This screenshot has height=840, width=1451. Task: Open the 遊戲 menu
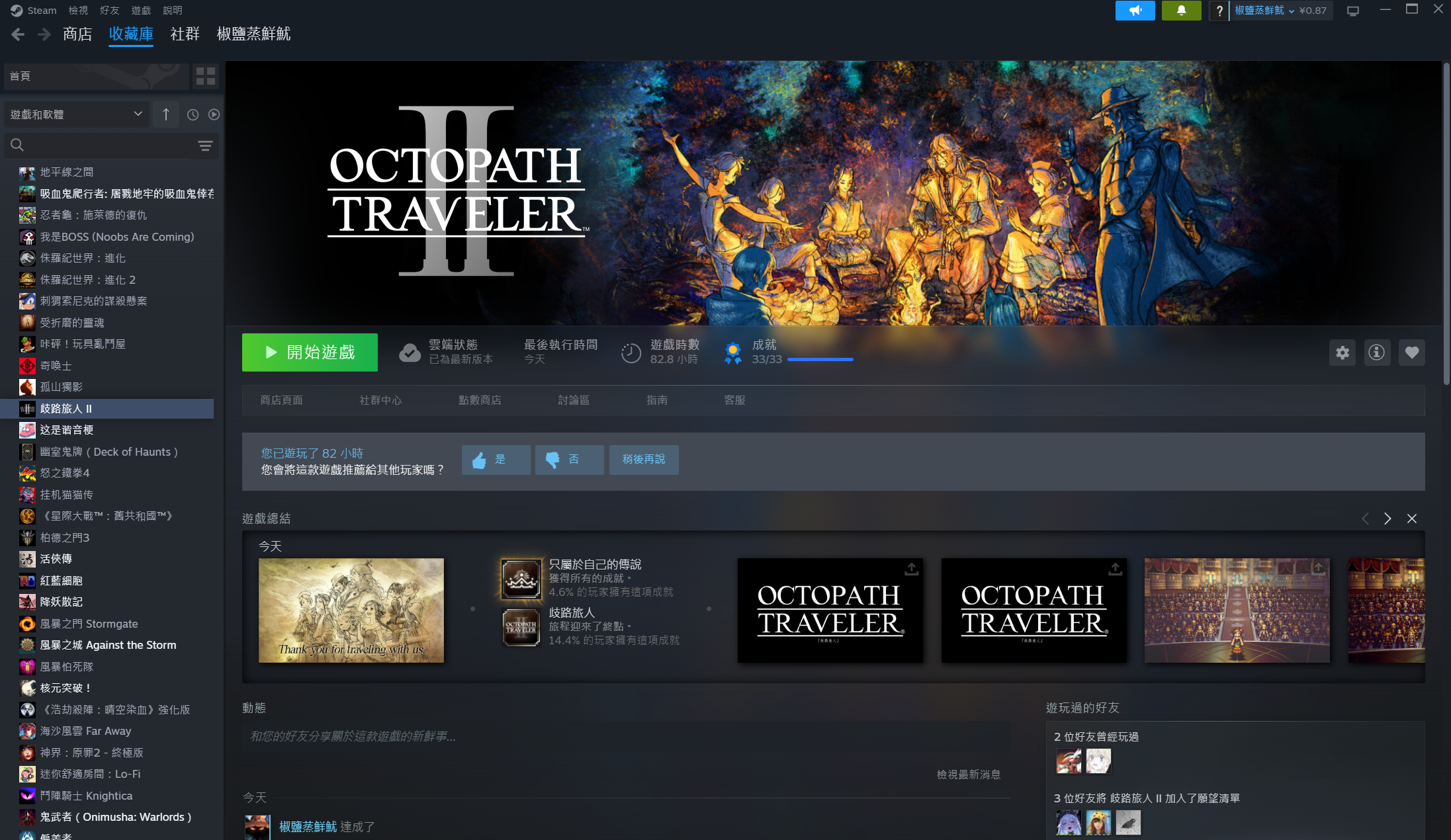pos(141,11)
